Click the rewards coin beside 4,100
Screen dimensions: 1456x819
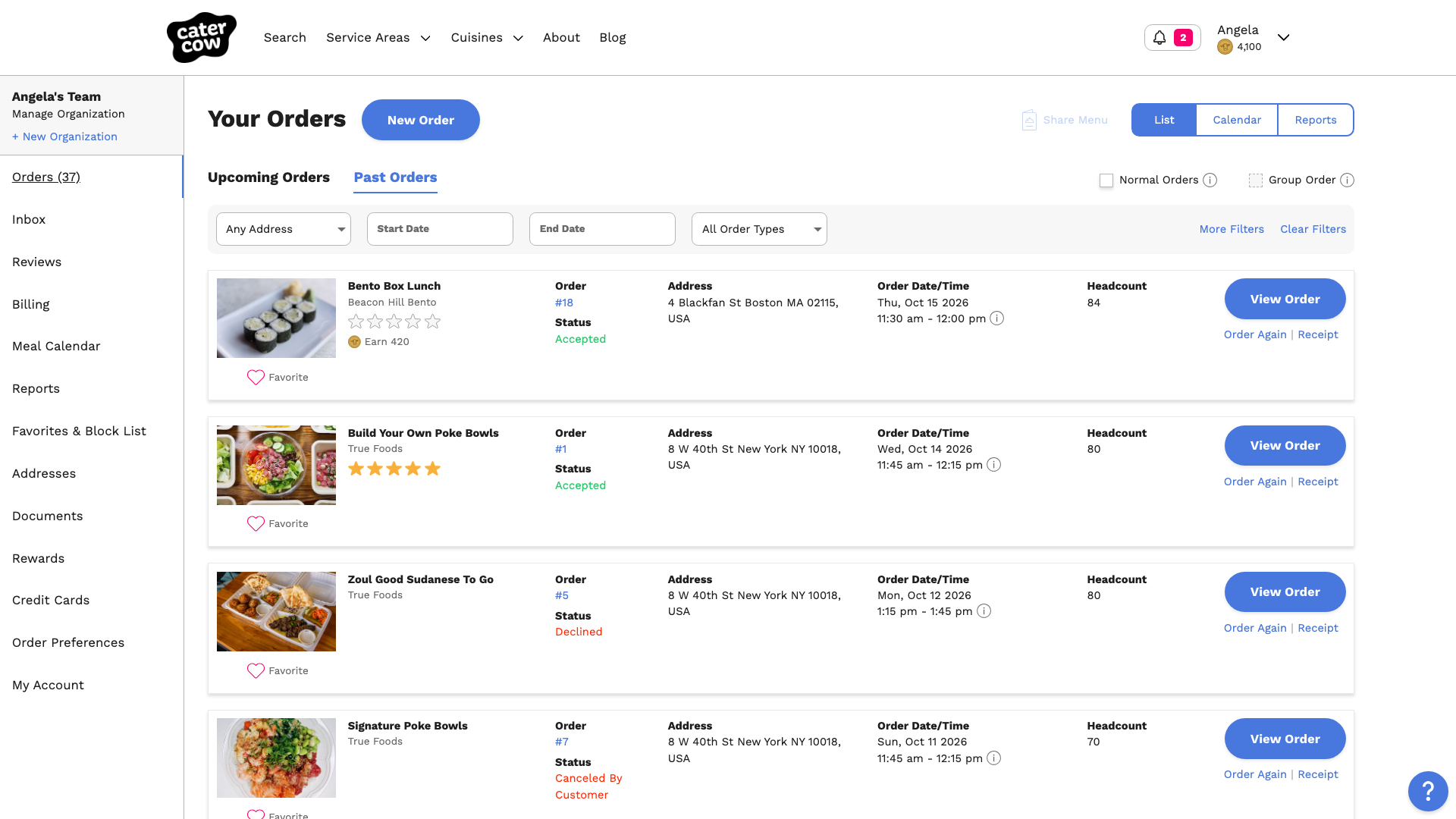point(1225,47)
